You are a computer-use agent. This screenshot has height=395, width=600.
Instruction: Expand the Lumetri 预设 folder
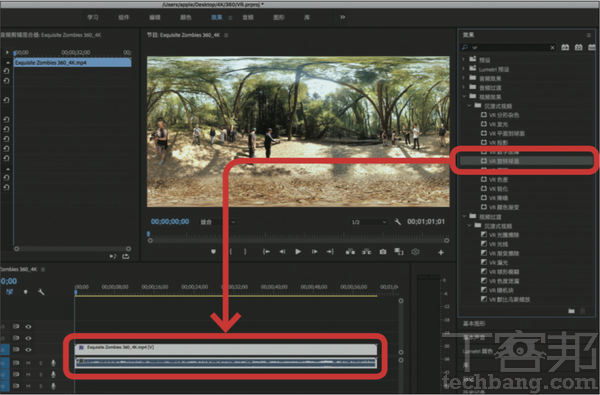463,69
